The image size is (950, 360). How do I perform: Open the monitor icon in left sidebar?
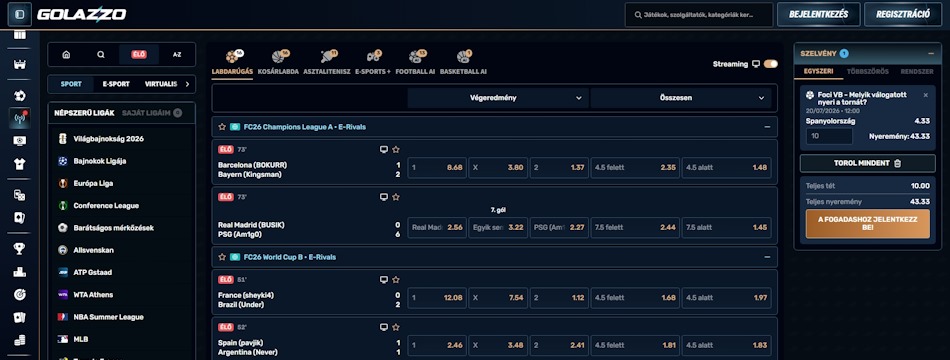click(x=19, y=141)
